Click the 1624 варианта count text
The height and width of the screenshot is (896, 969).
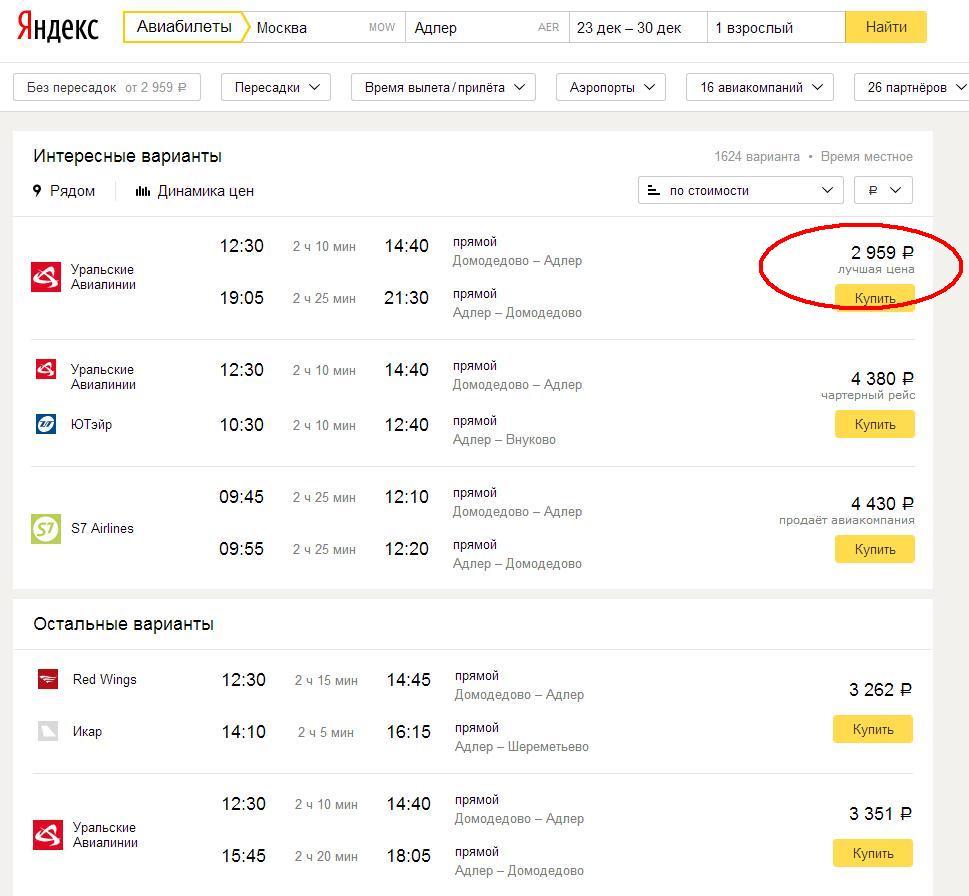757,156
